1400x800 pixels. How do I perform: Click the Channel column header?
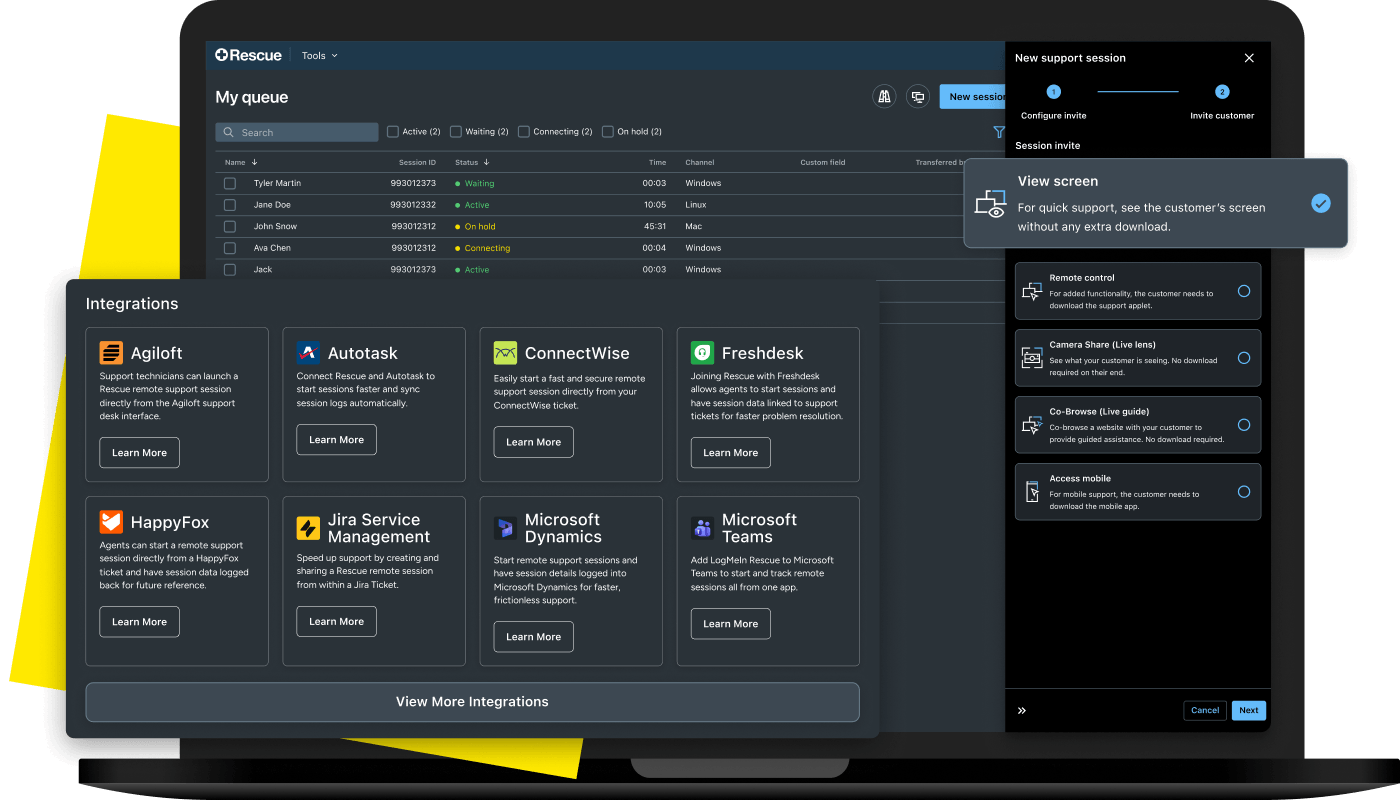(x=700, y=162)
